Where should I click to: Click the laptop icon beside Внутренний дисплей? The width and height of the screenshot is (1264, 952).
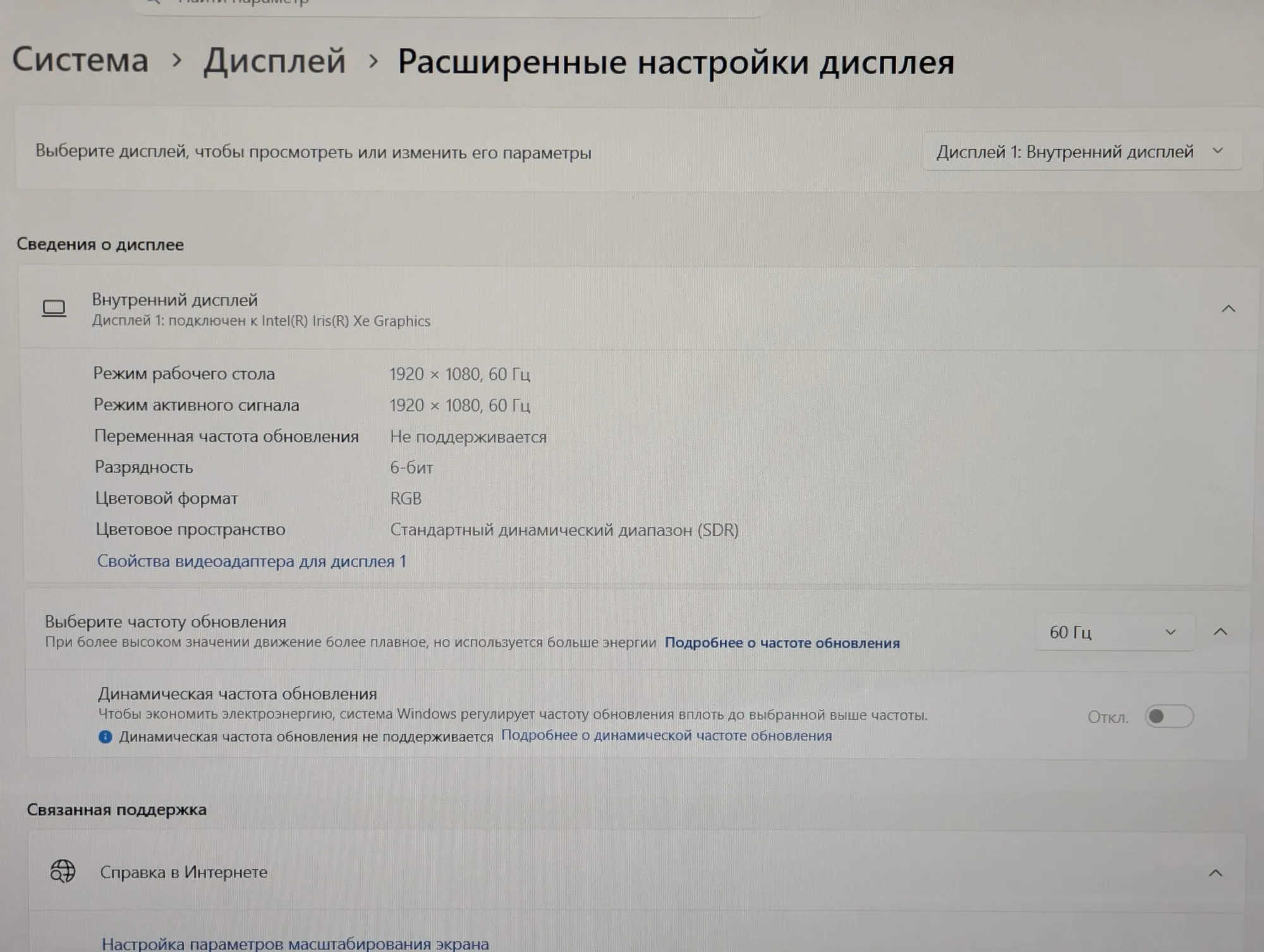point(54,309)
